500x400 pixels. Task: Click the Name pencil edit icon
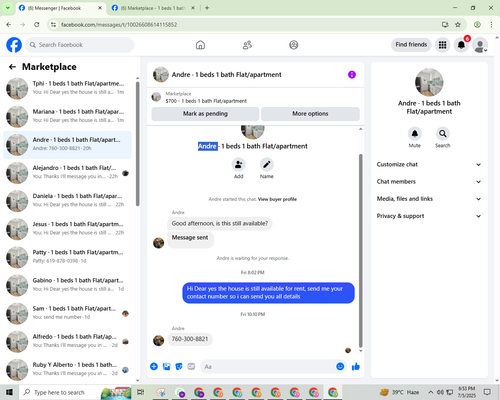[267, 164]
